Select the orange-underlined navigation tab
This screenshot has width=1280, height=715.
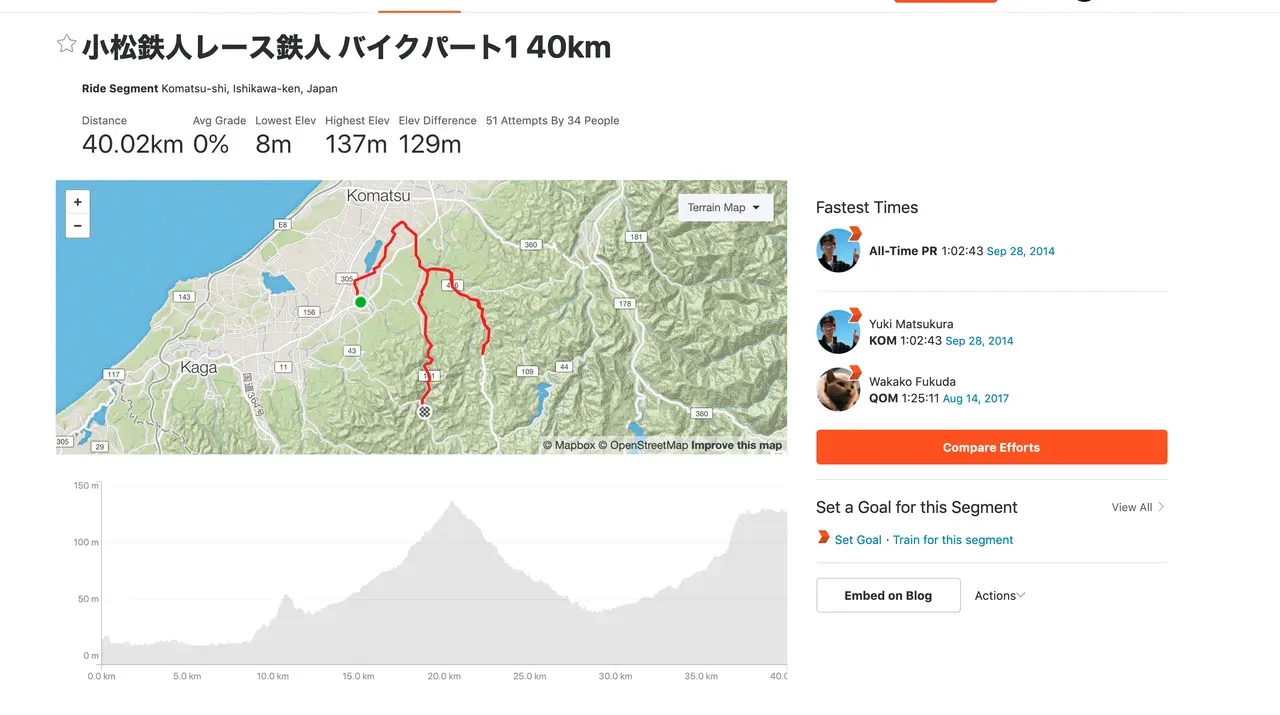(419, 4)
